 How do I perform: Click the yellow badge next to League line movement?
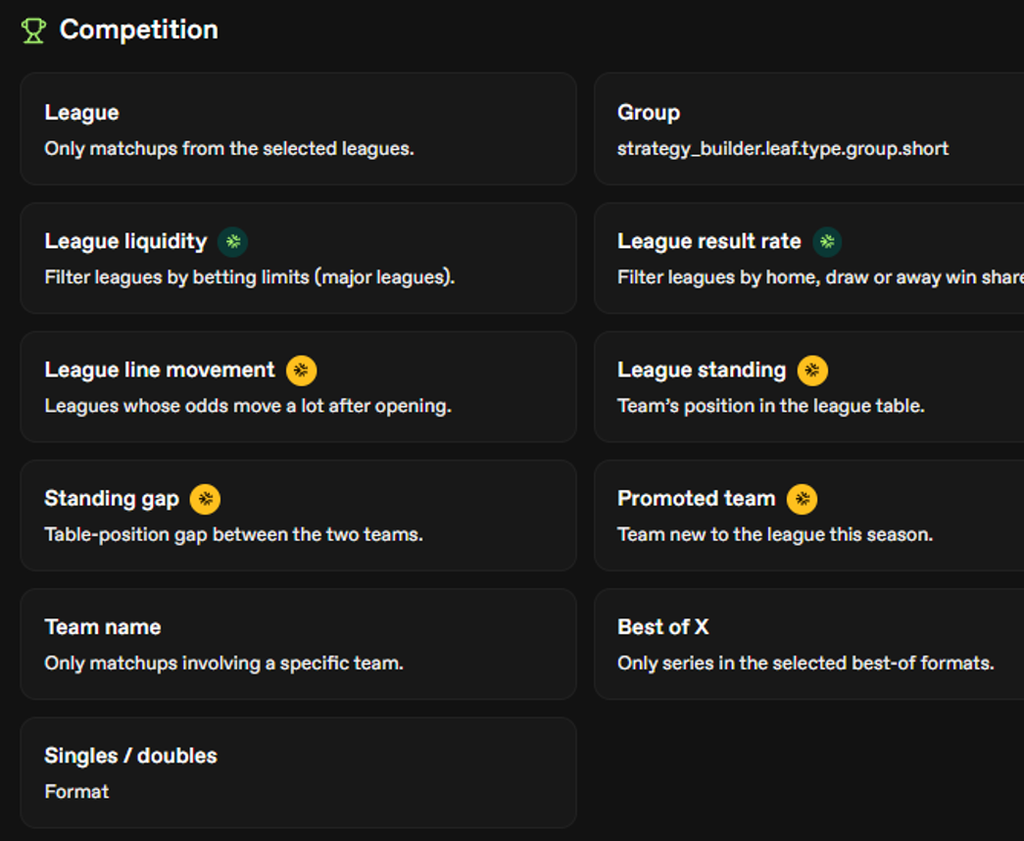[x=301, y=370]
